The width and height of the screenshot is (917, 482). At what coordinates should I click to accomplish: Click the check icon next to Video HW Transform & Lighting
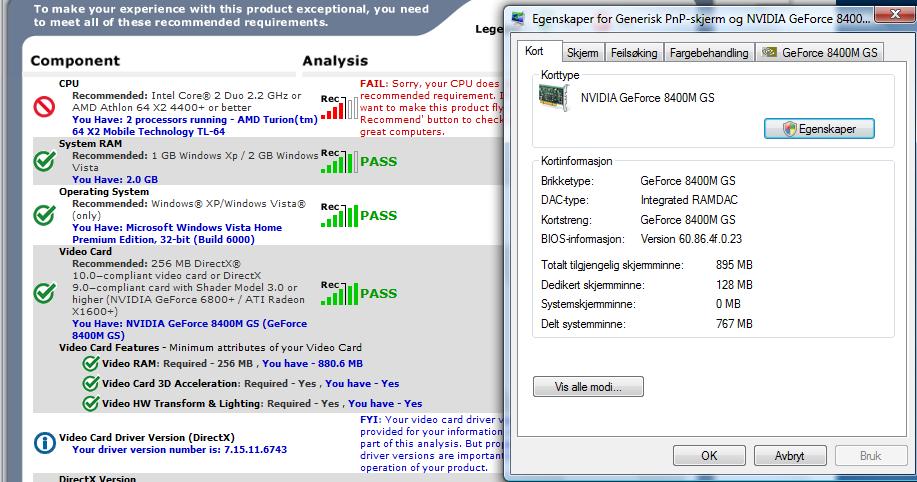[91, 403]
